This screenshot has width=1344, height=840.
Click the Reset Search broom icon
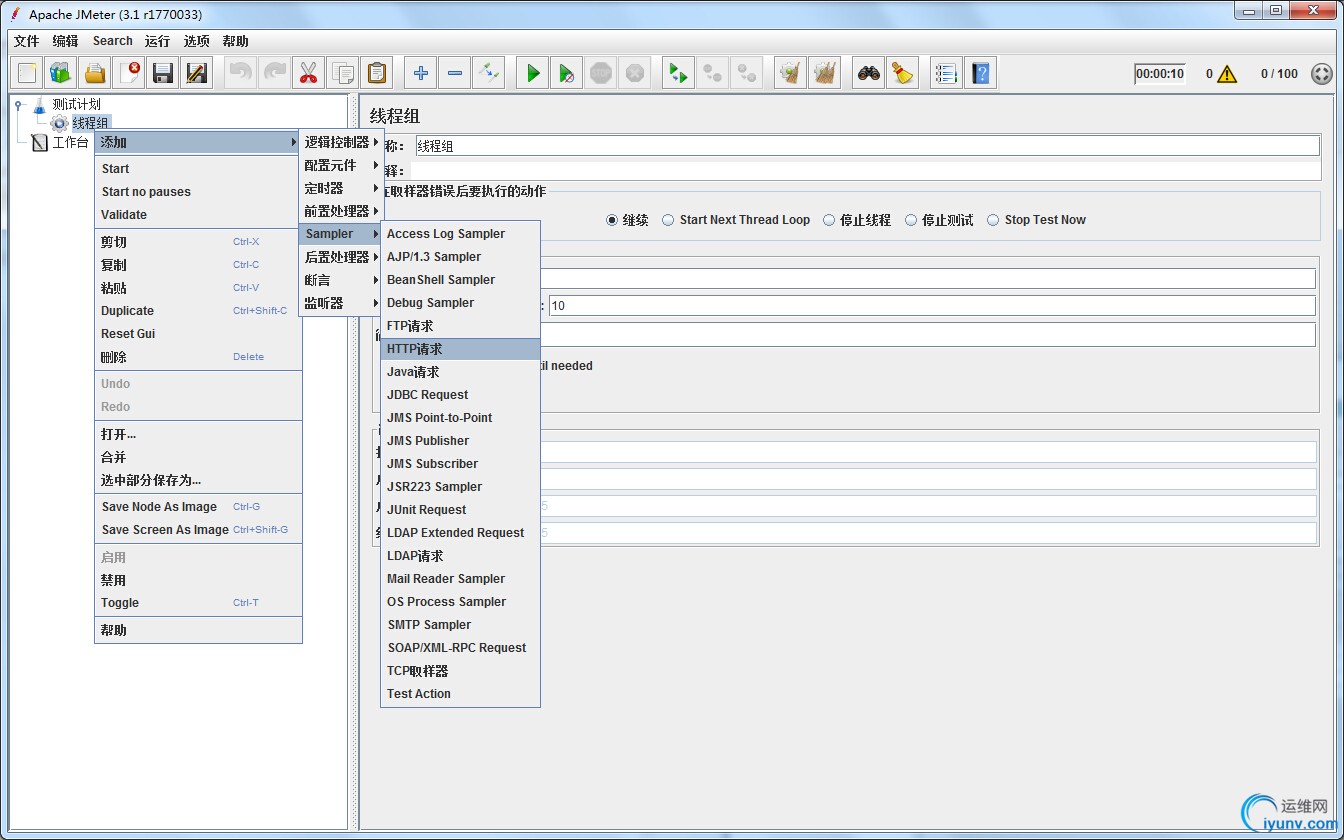tap(903, 73)
